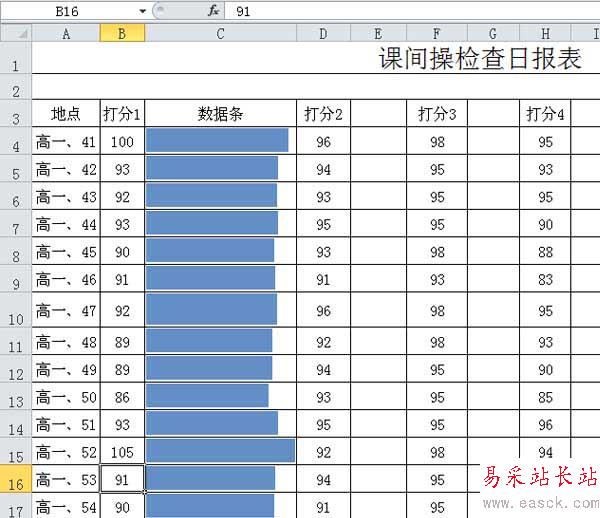Select row 1 header
Viewport: 600px width, 518px height.
click(16, 58)
